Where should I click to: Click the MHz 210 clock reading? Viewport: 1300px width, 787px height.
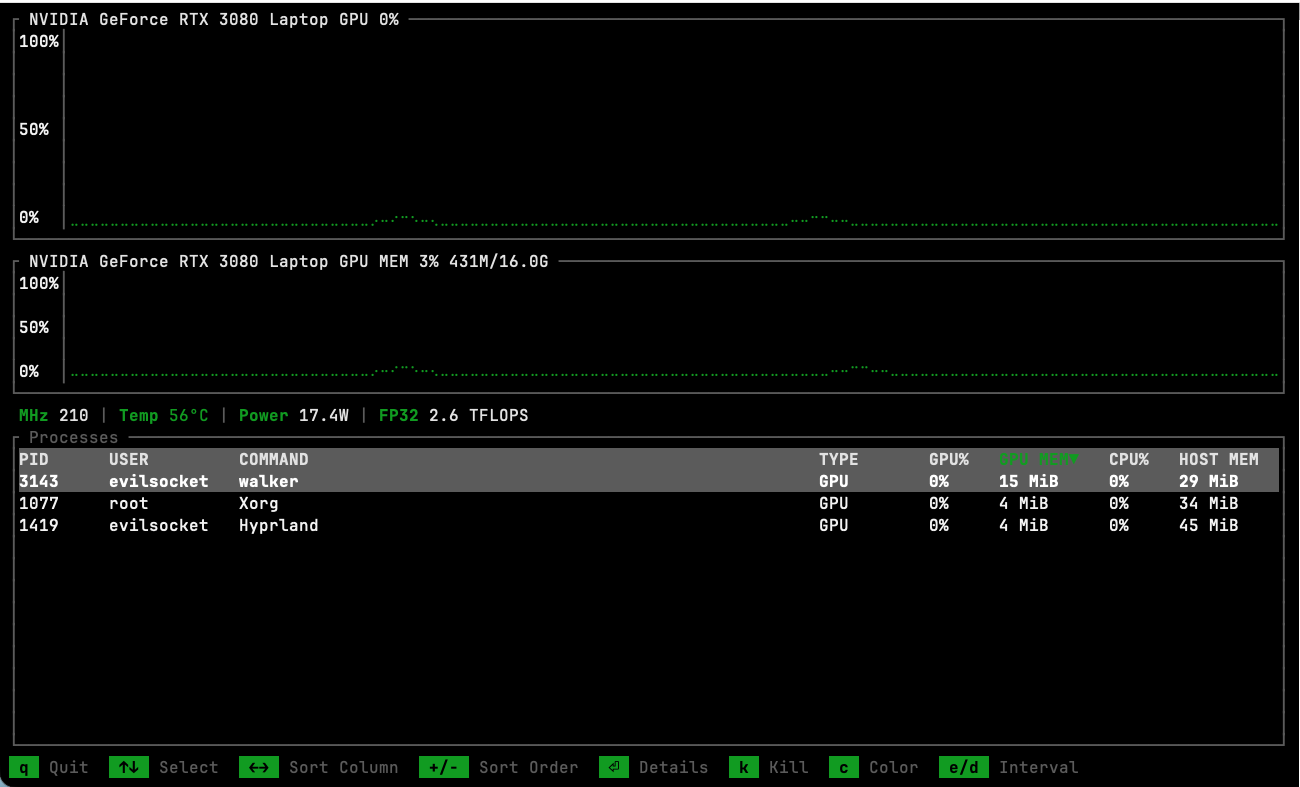(54, 415)
